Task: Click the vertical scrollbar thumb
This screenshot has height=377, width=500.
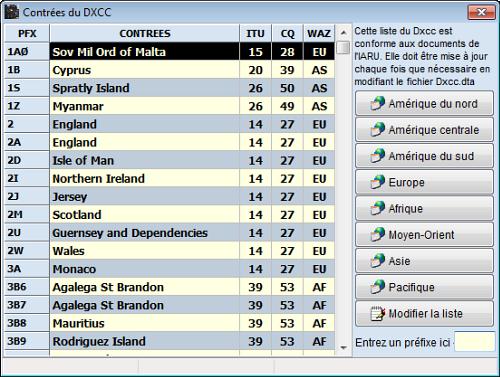Action: pos(343,47)
